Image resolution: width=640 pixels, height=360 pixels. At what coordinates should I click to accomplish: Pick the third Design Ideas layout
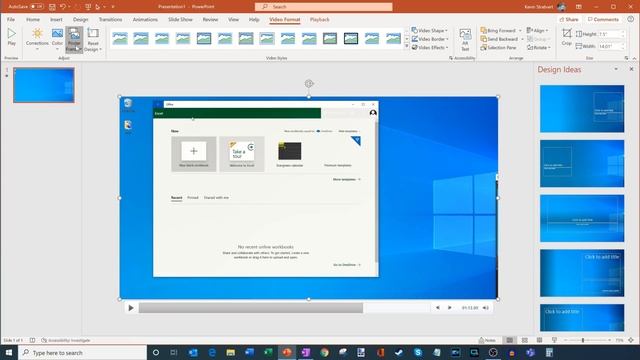582,218
